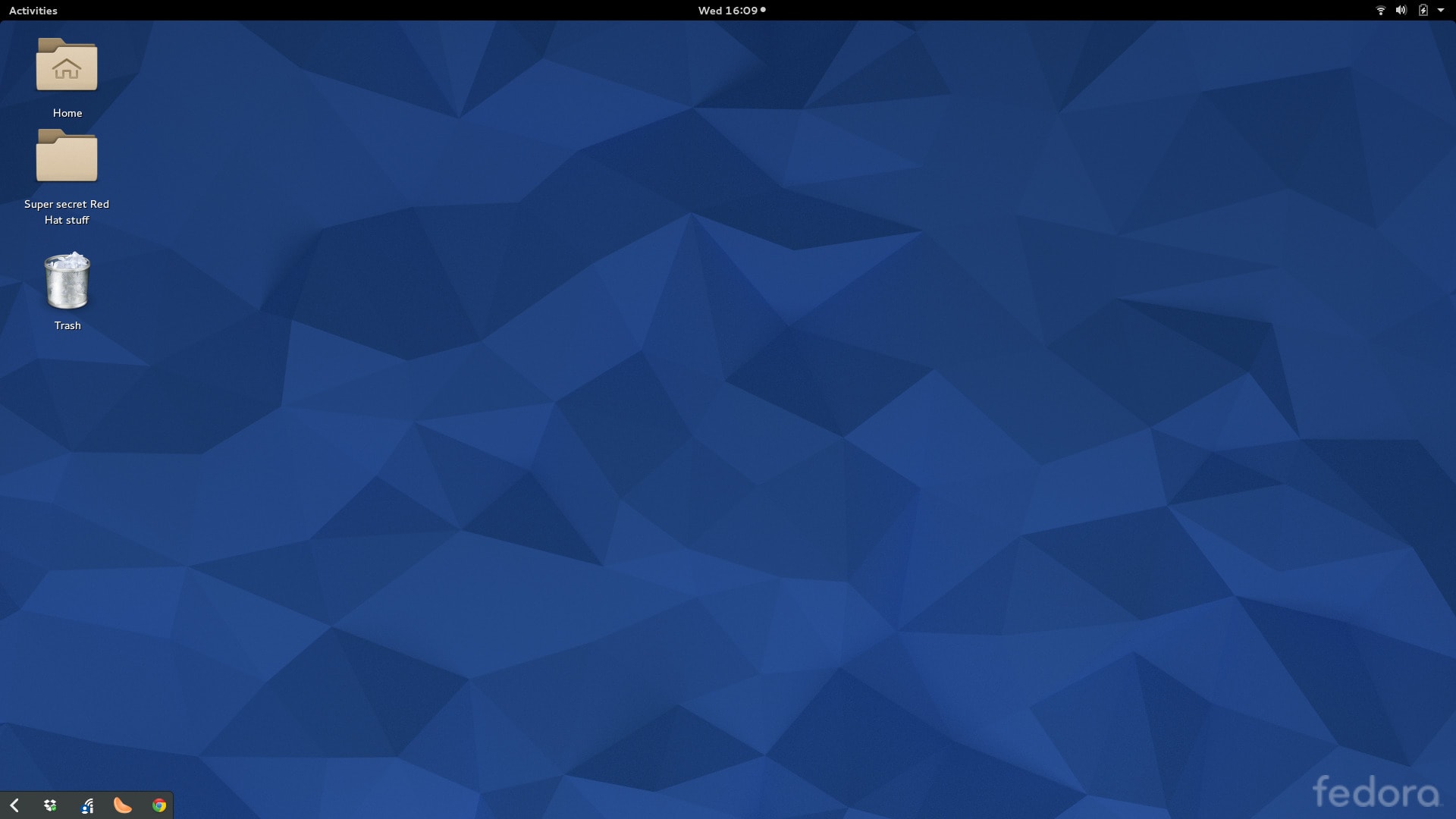
Task: Open Google Chrome from the taskbar
Action: coord(158,805)
